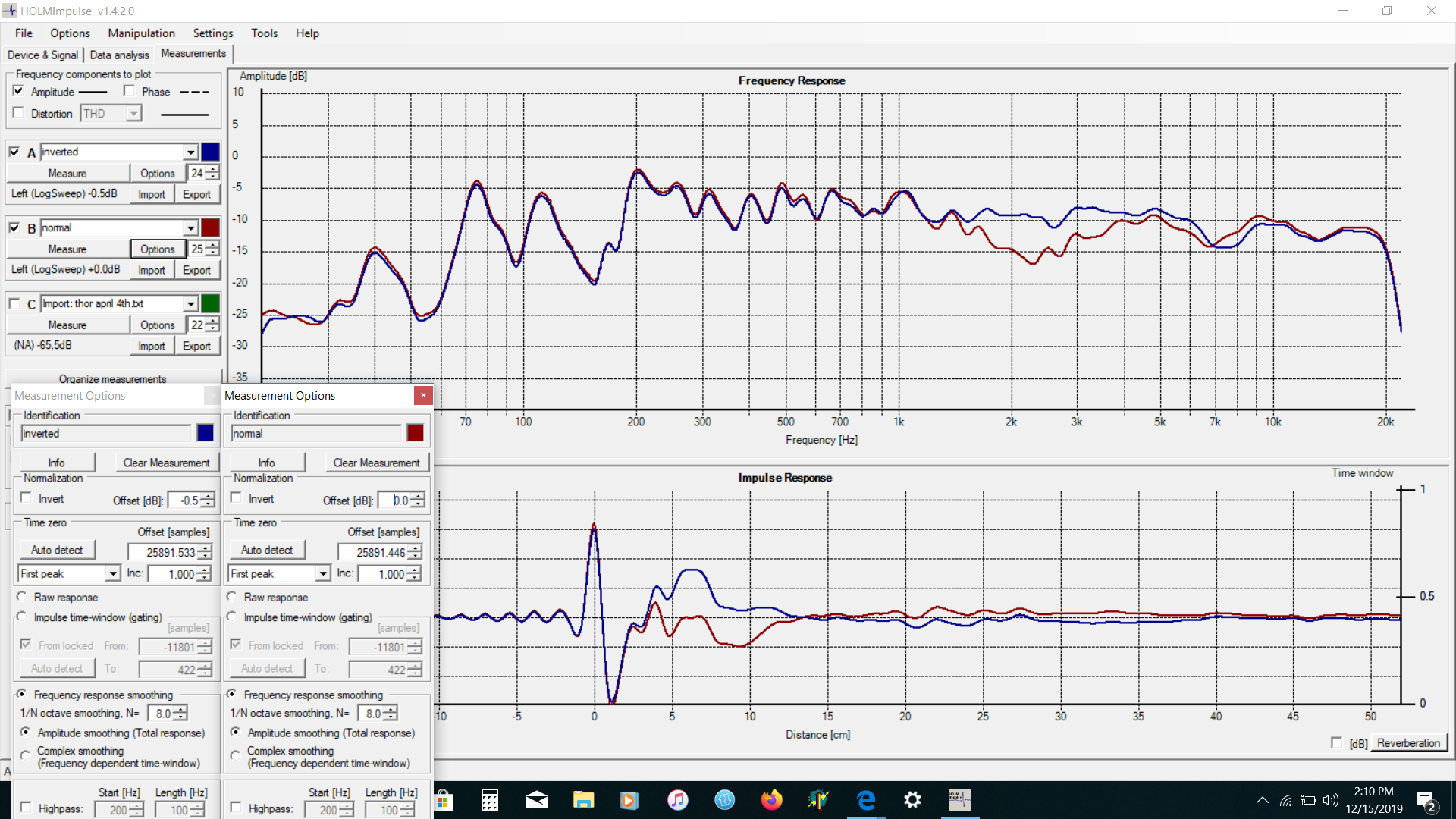Viewport: 1456px width, 819px height.
Task: Expand measurement A name dropdown
Action: tap(190, 152)
